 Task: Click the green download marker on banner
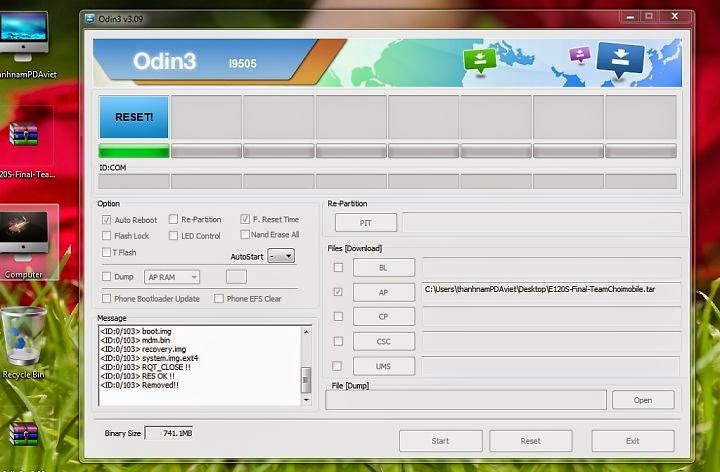tap(480, 60)
